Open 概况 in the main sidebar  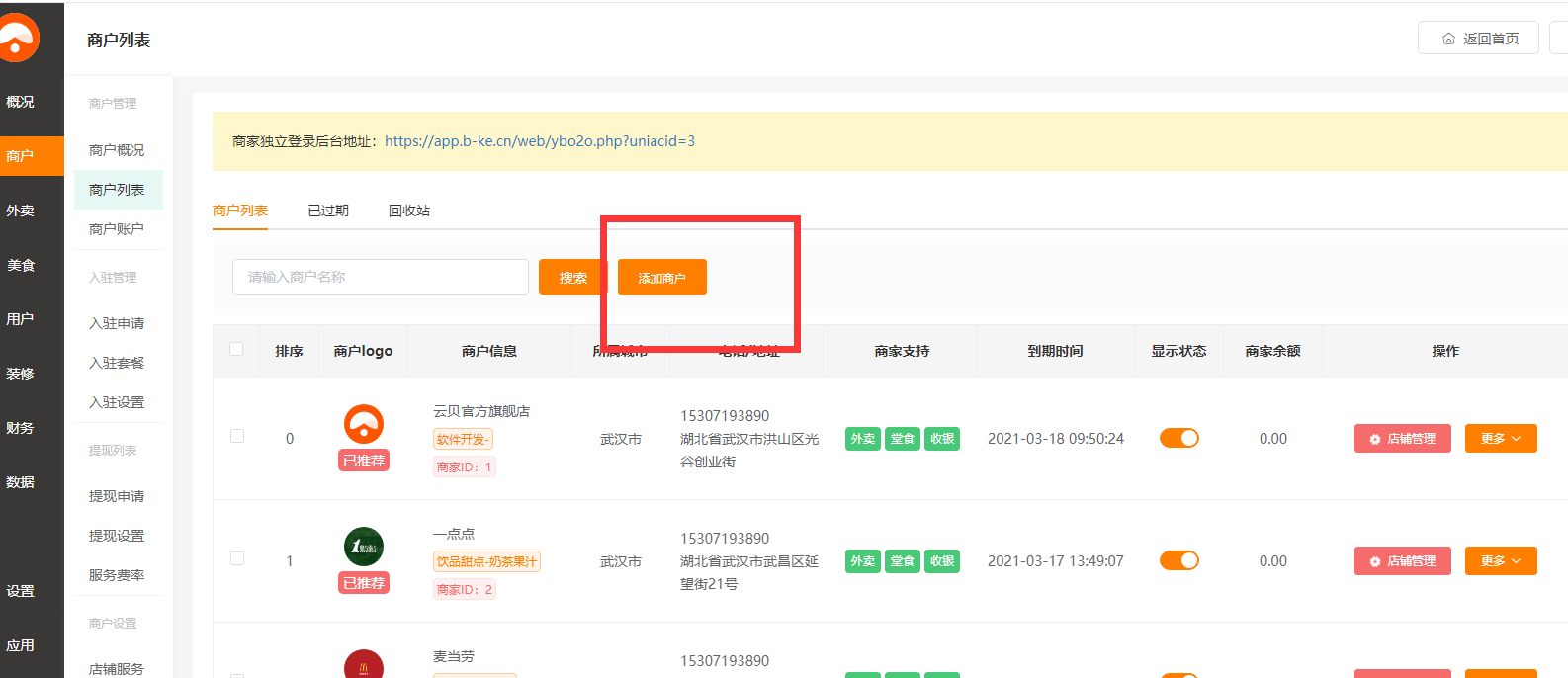click(x=20, y=102)
